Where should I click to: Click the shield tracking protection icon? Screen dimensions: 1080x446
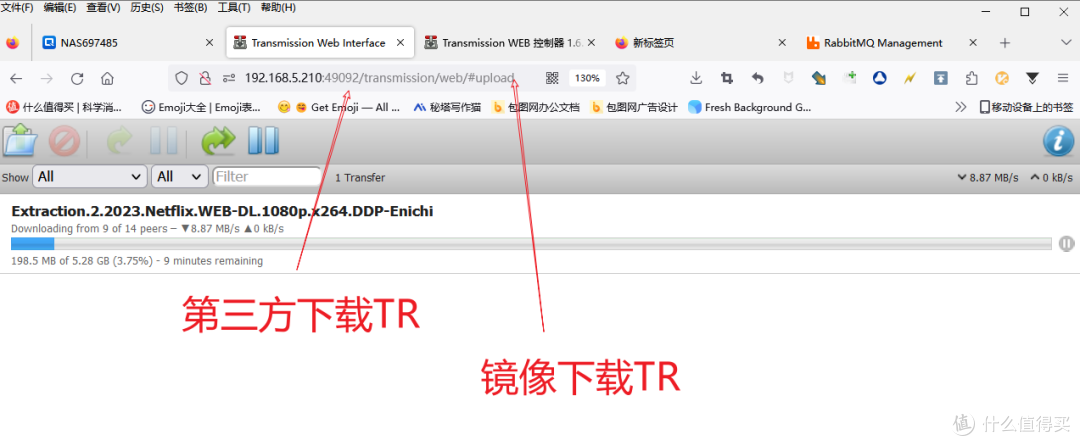(181, 78)
